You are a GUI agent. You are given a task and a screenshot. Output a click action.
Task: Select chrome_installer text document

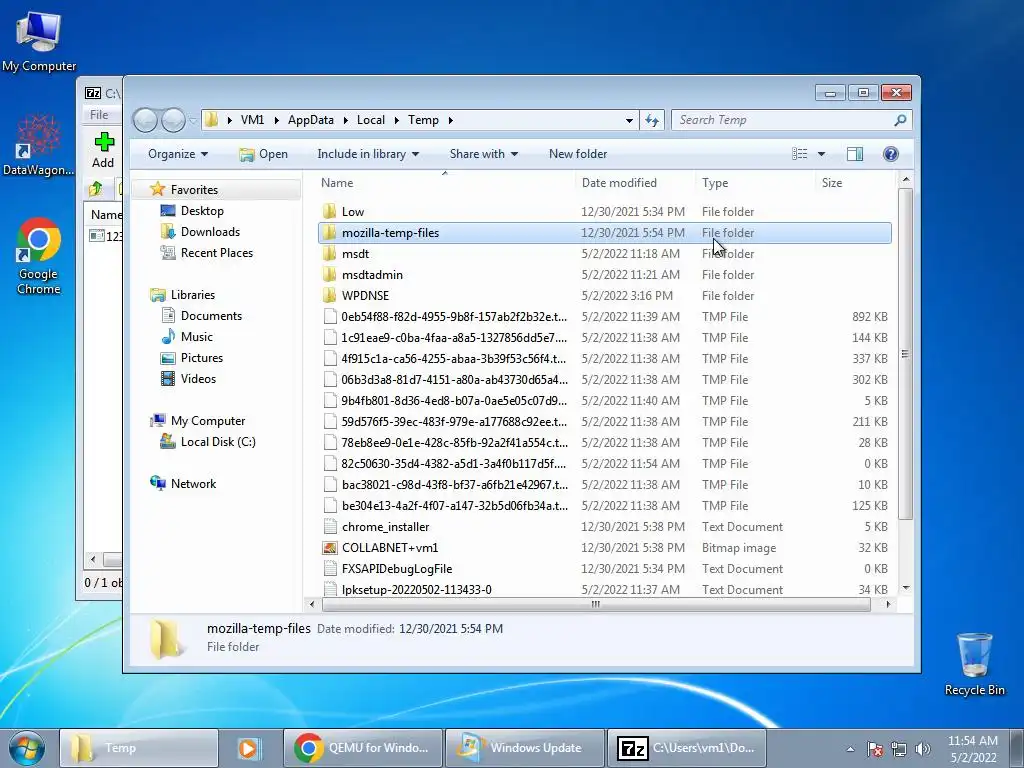coord(605,527)
